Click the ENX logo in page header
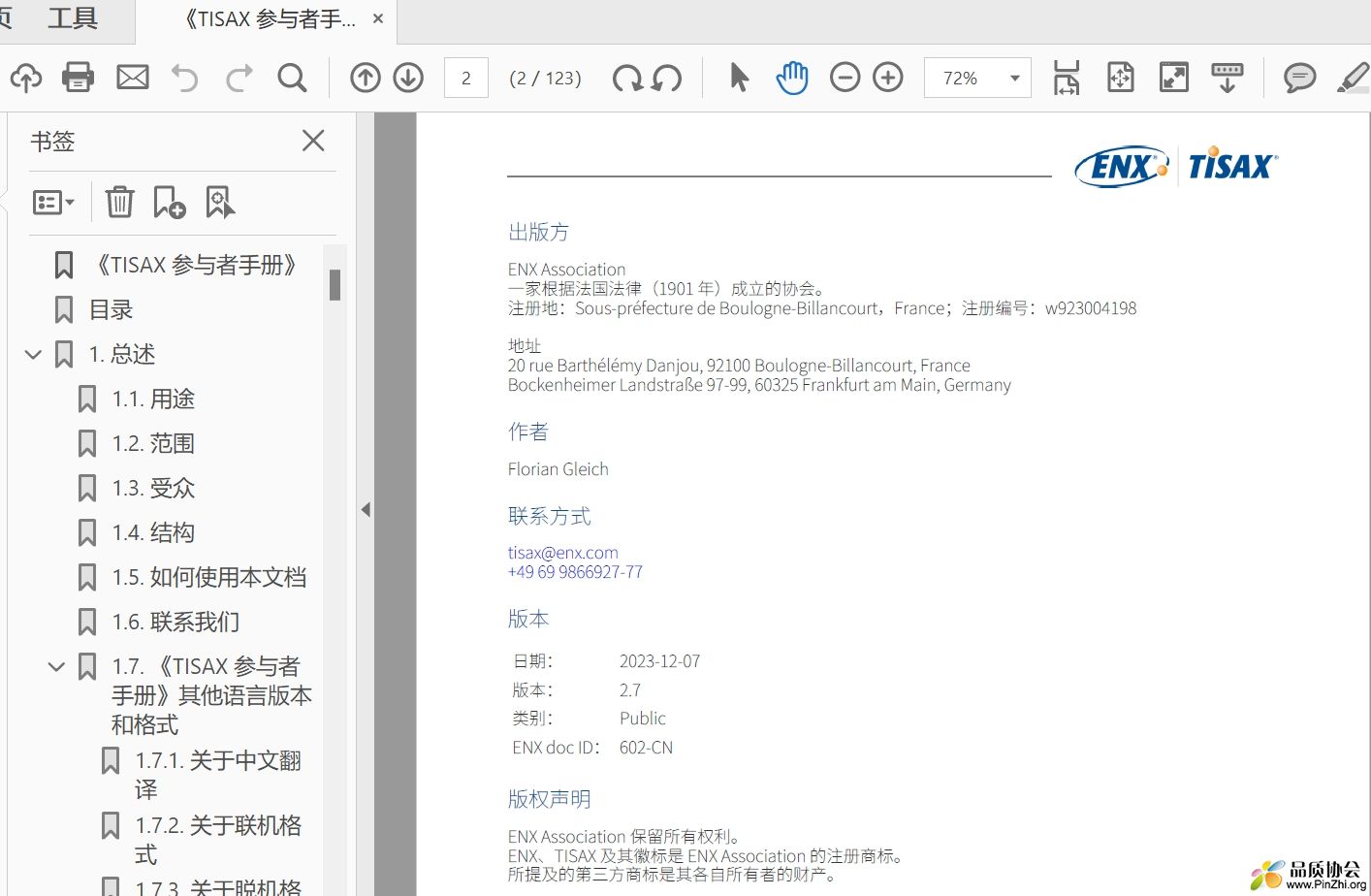The width and height of the screenshot is (1371, 896). point(1122,167)
